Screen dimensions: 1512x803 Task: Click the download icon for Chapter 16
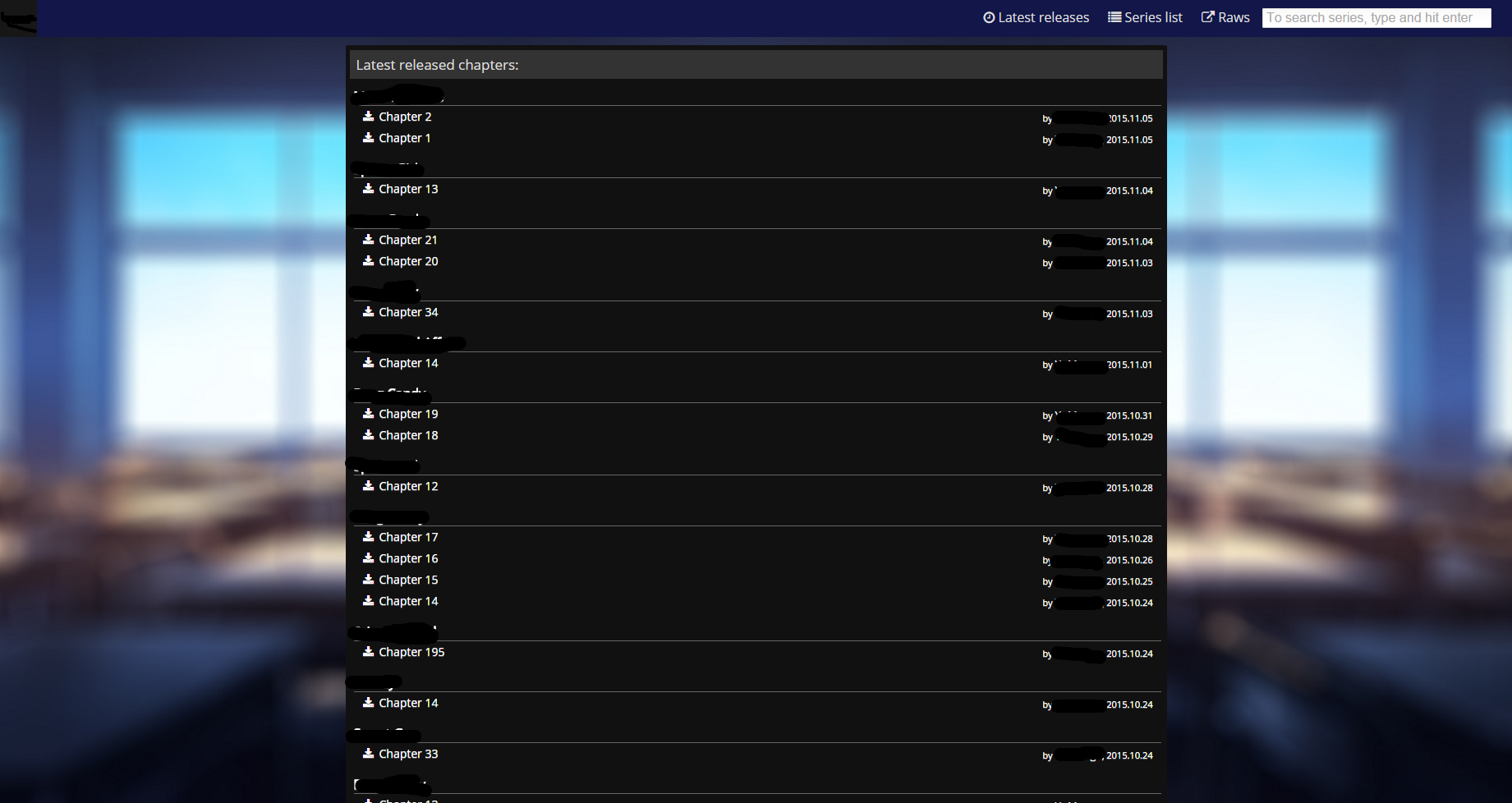369,558
